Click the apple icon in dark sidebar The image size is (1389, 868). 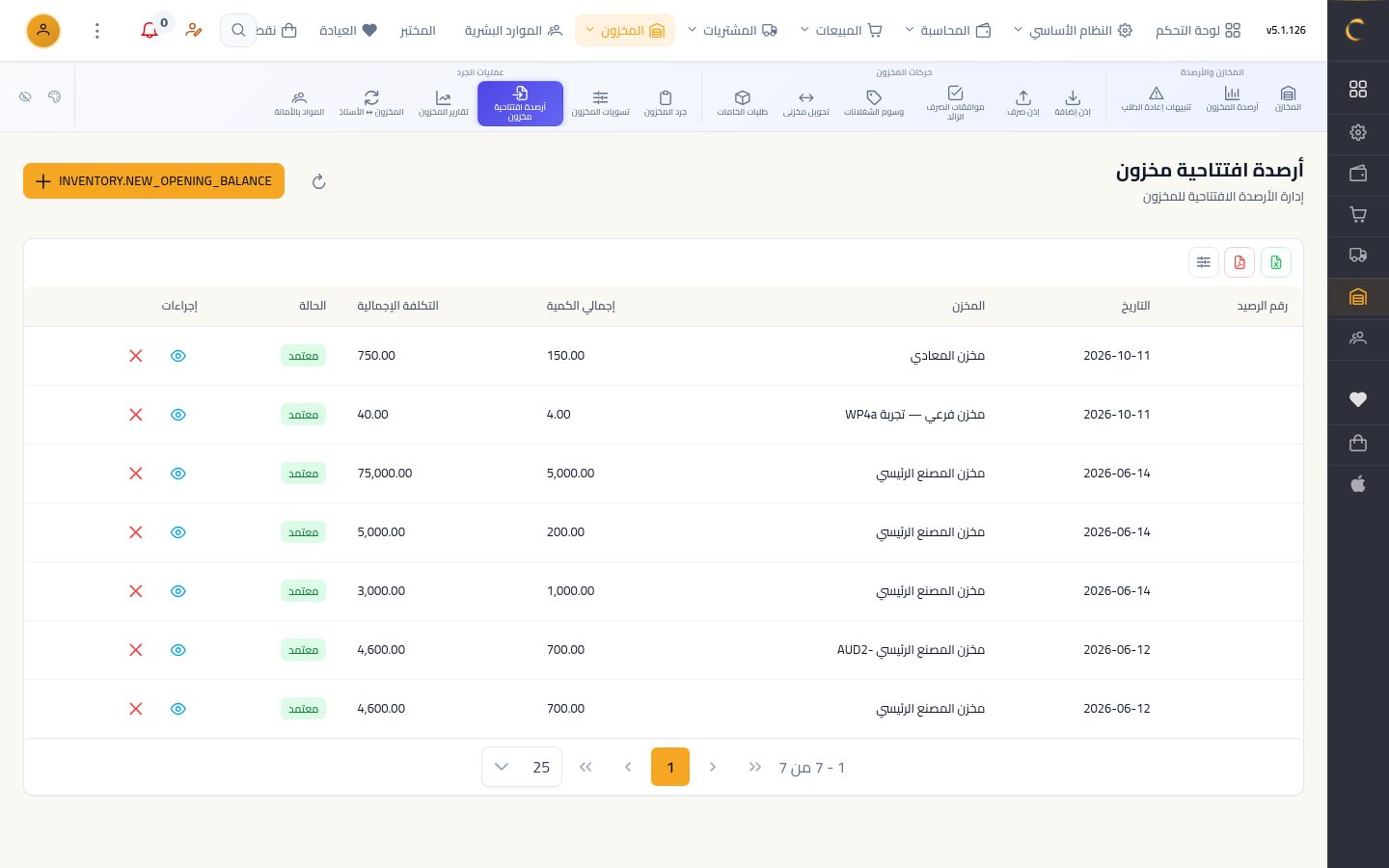[x=1358, y=484]
